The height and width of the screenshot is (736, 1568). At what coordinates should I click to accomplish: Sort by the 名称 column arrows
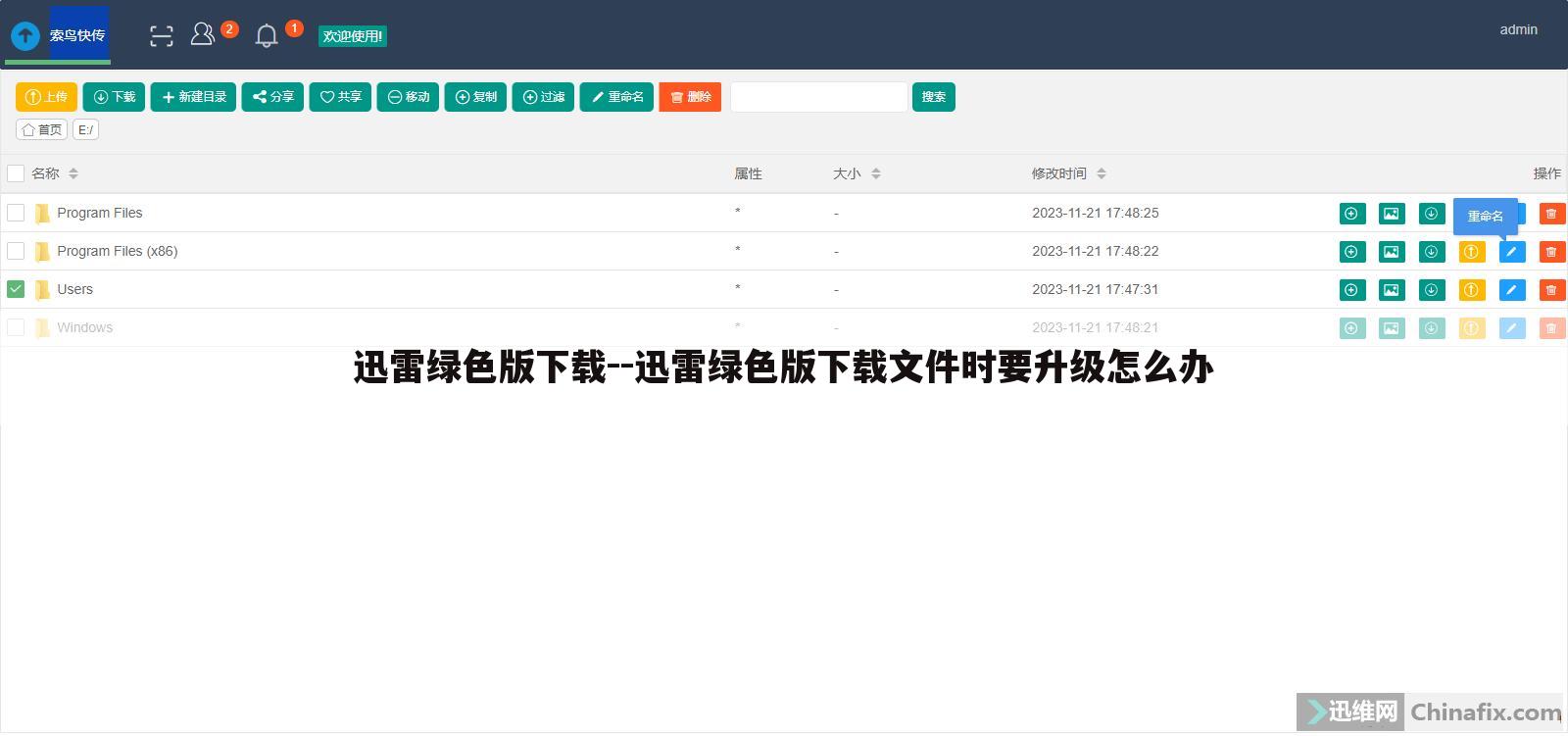(x=73, y=173)
